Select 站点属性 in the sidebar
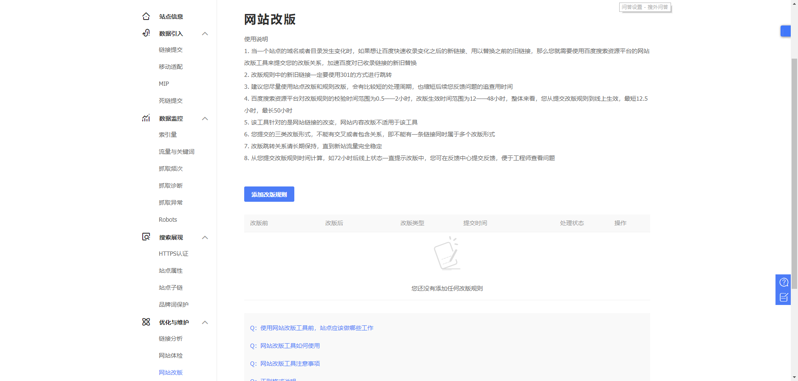Image resolution: width=798 pixels, height=381 pixels. pyautogui.click(x=170, y=271)
